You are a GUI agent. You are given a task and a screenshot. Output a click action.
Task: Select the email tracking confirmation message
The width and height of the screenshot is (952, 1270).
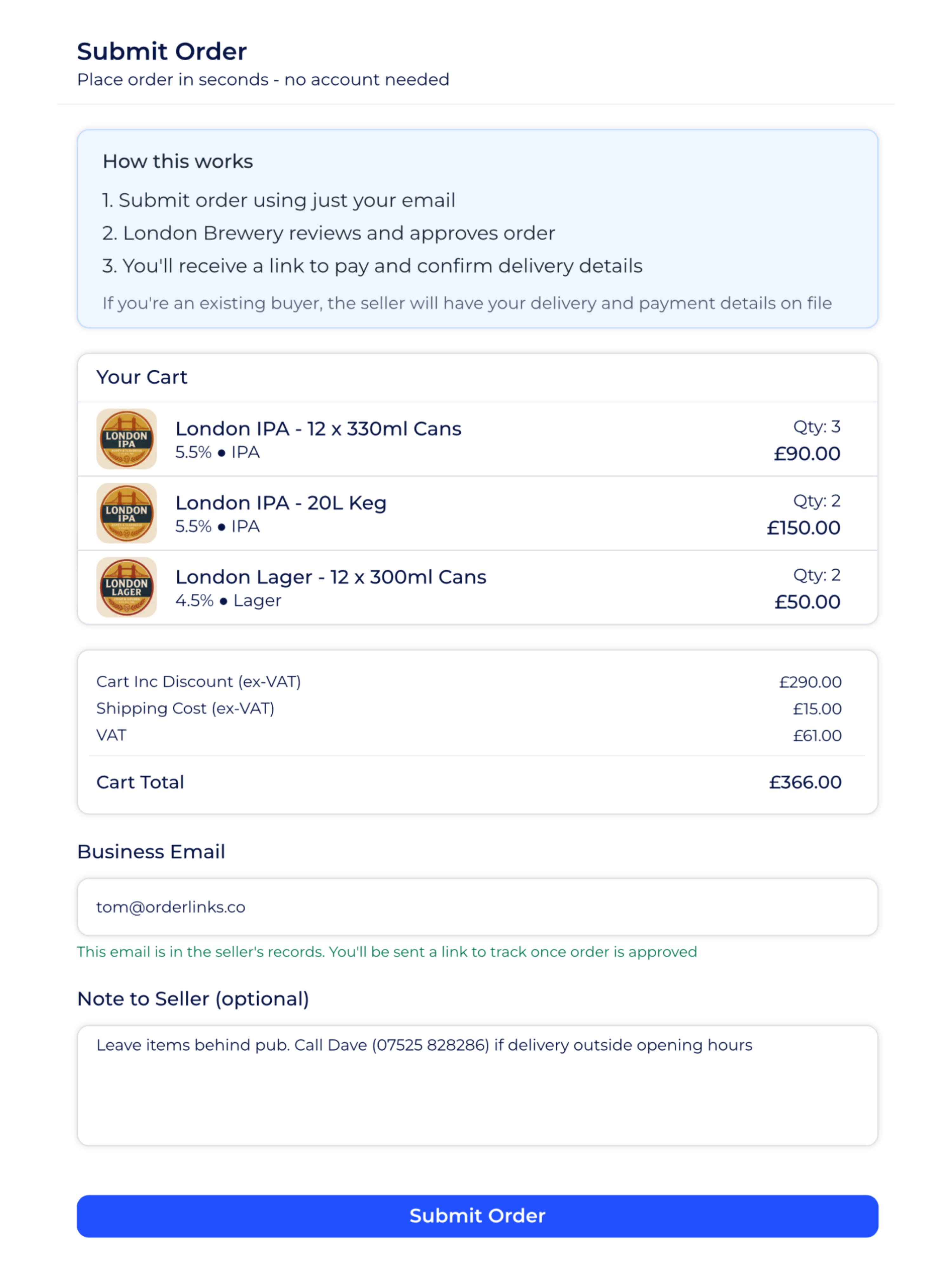[387, 951]
